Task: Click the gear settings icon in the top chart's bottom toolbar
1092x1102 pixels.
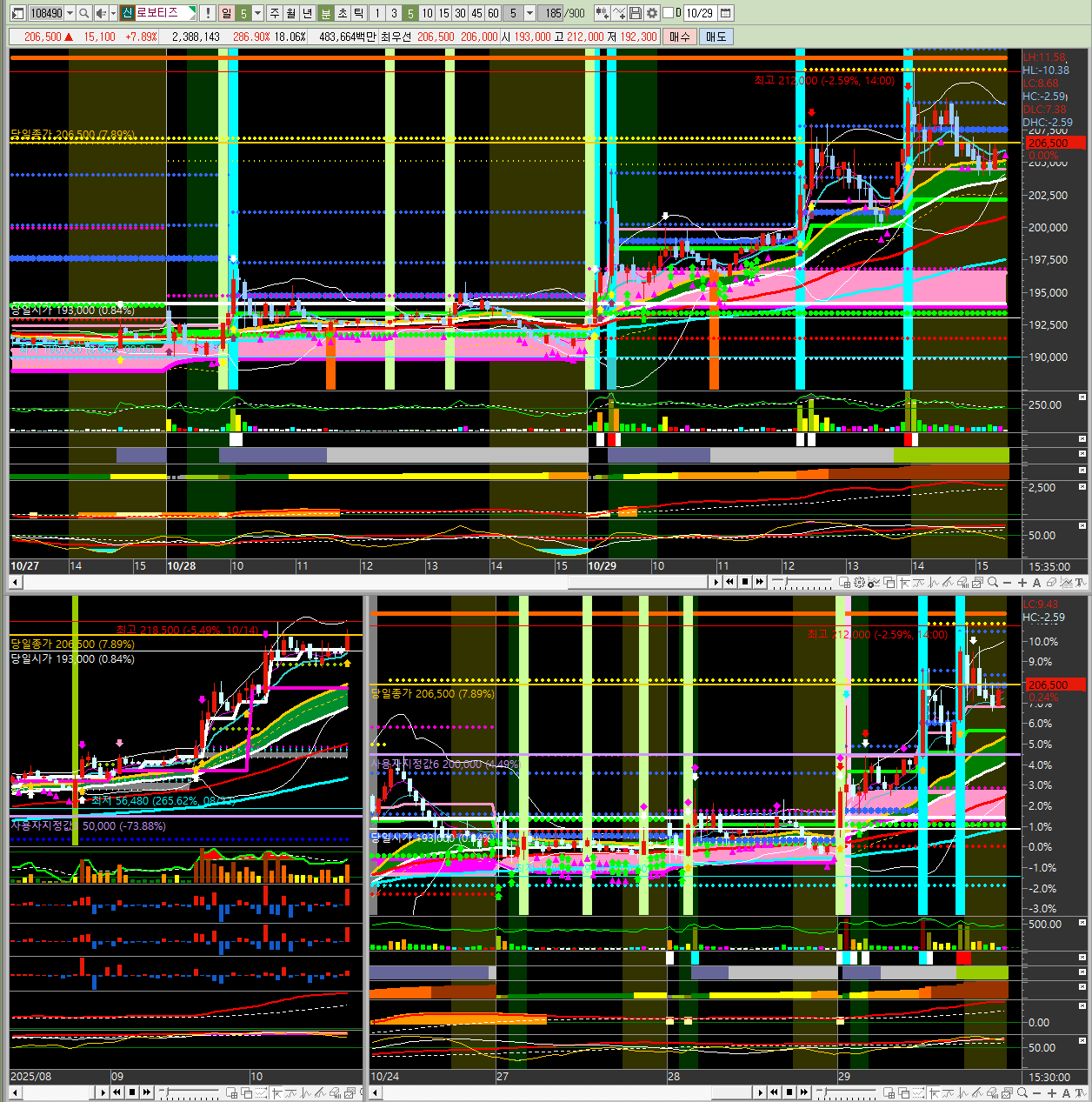Action: 859,583
